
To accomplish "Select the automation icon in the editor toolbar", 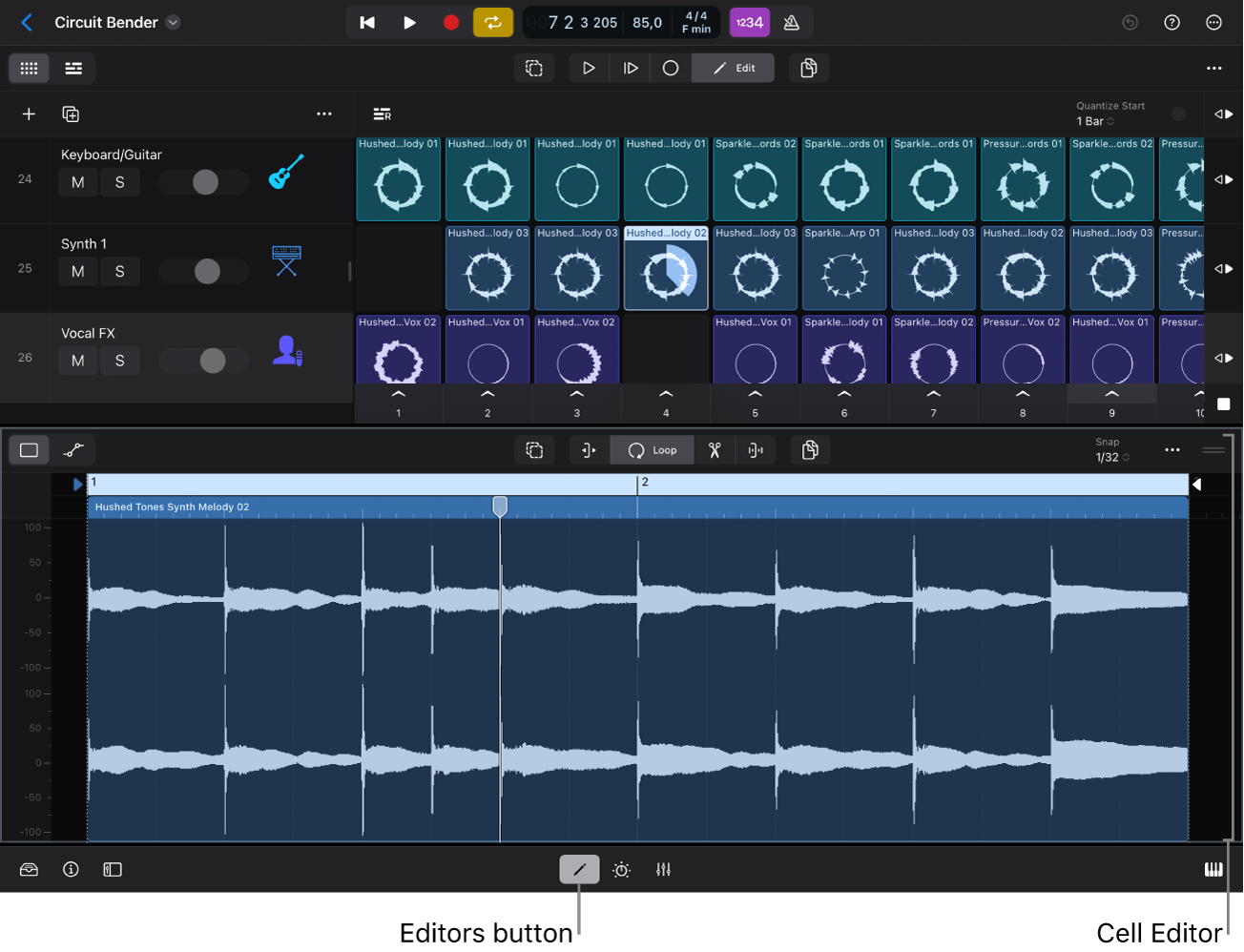I will coord(74,449).
